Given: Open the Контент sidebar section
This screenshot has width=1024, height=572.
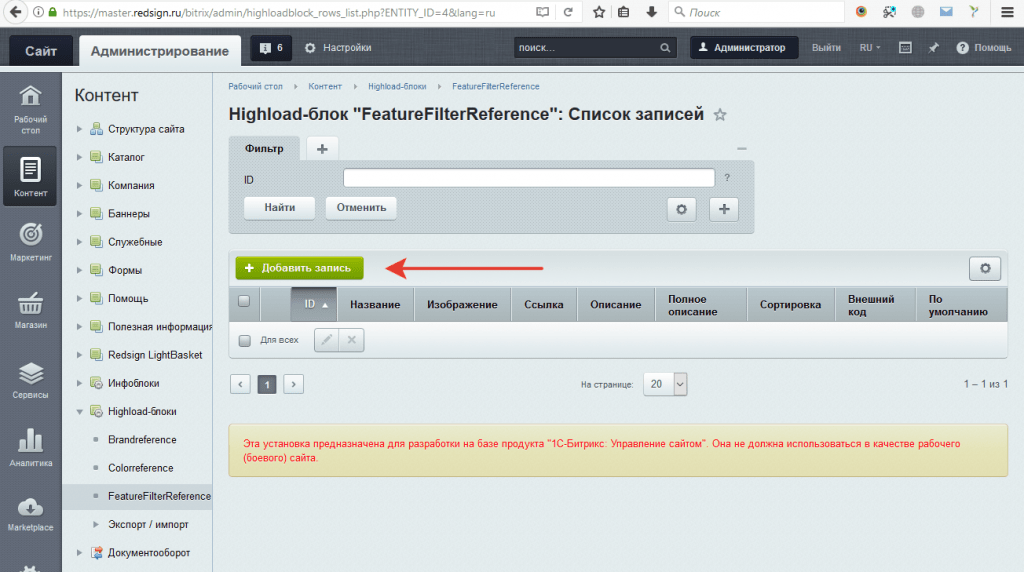Looking at the screenshot, I should point(30,176).
